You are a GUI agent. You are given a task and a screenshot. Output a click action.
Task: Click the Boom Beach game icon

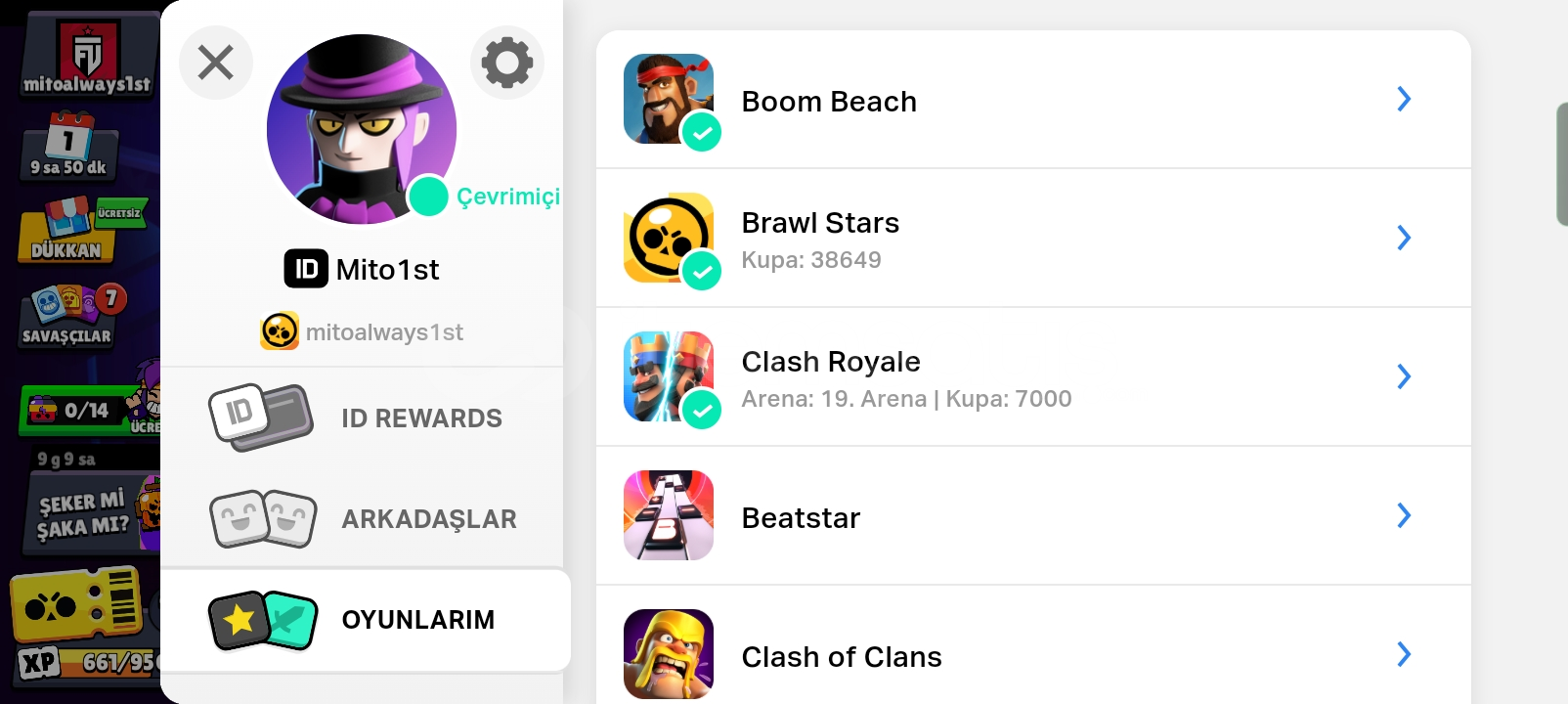click(x=669, y=99)
